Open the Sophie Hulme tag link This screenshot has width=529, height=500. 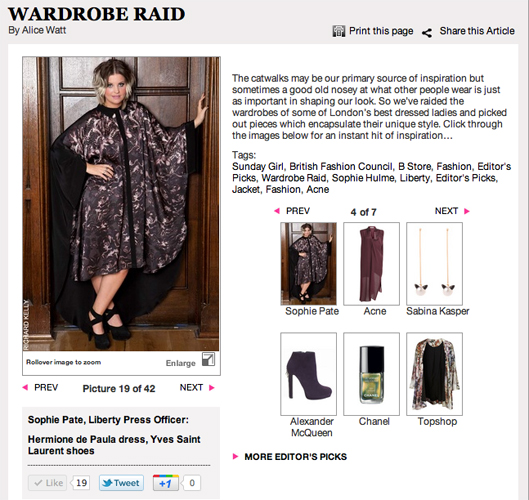(363, 178)
